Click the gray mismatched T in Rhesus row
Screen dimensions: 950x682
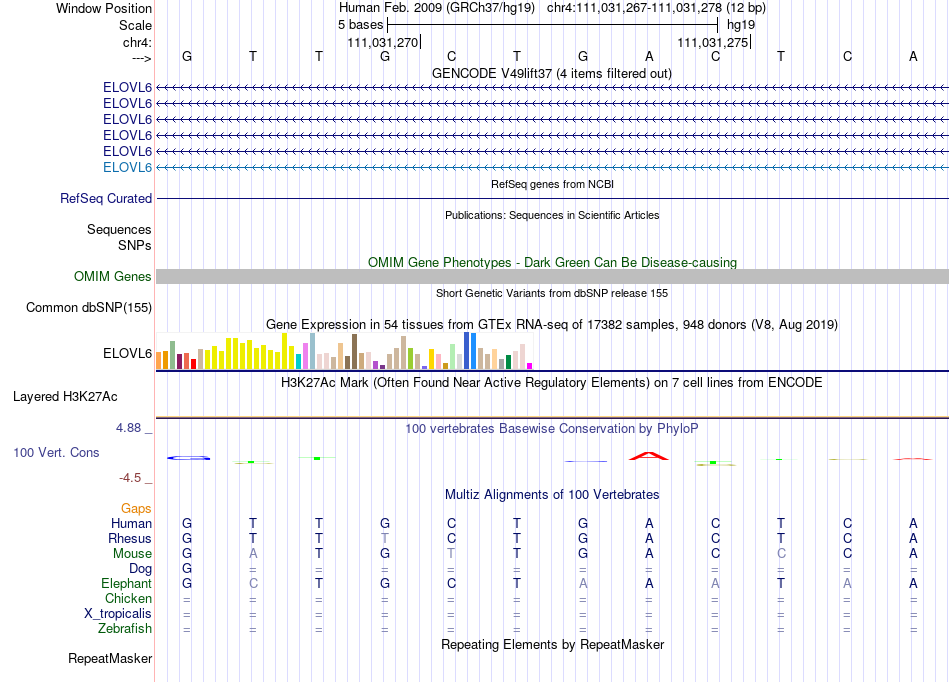point(385,538)
